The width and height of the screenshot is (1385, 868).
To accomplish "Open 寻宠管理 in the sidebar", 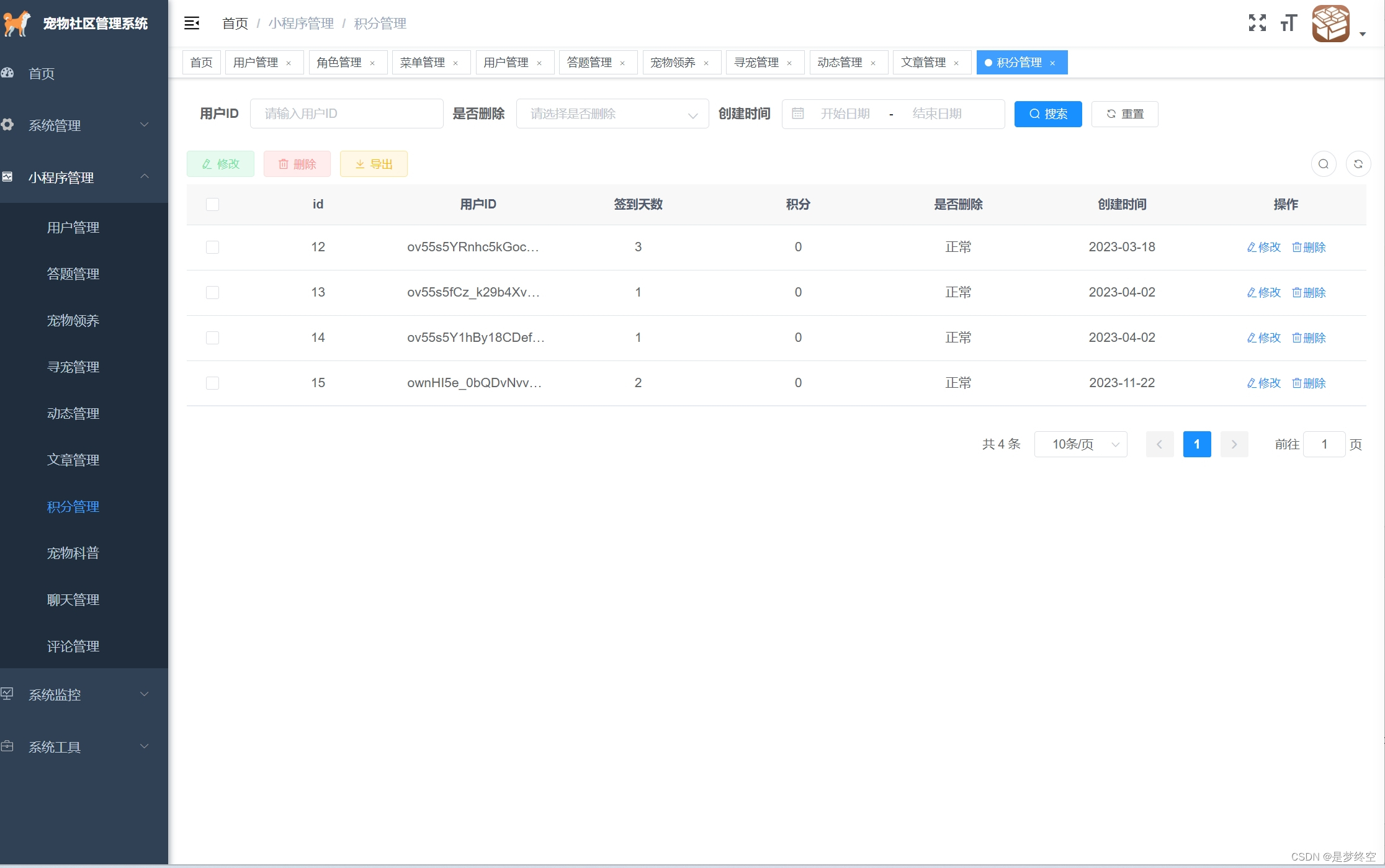I will [x=73, y=367].
